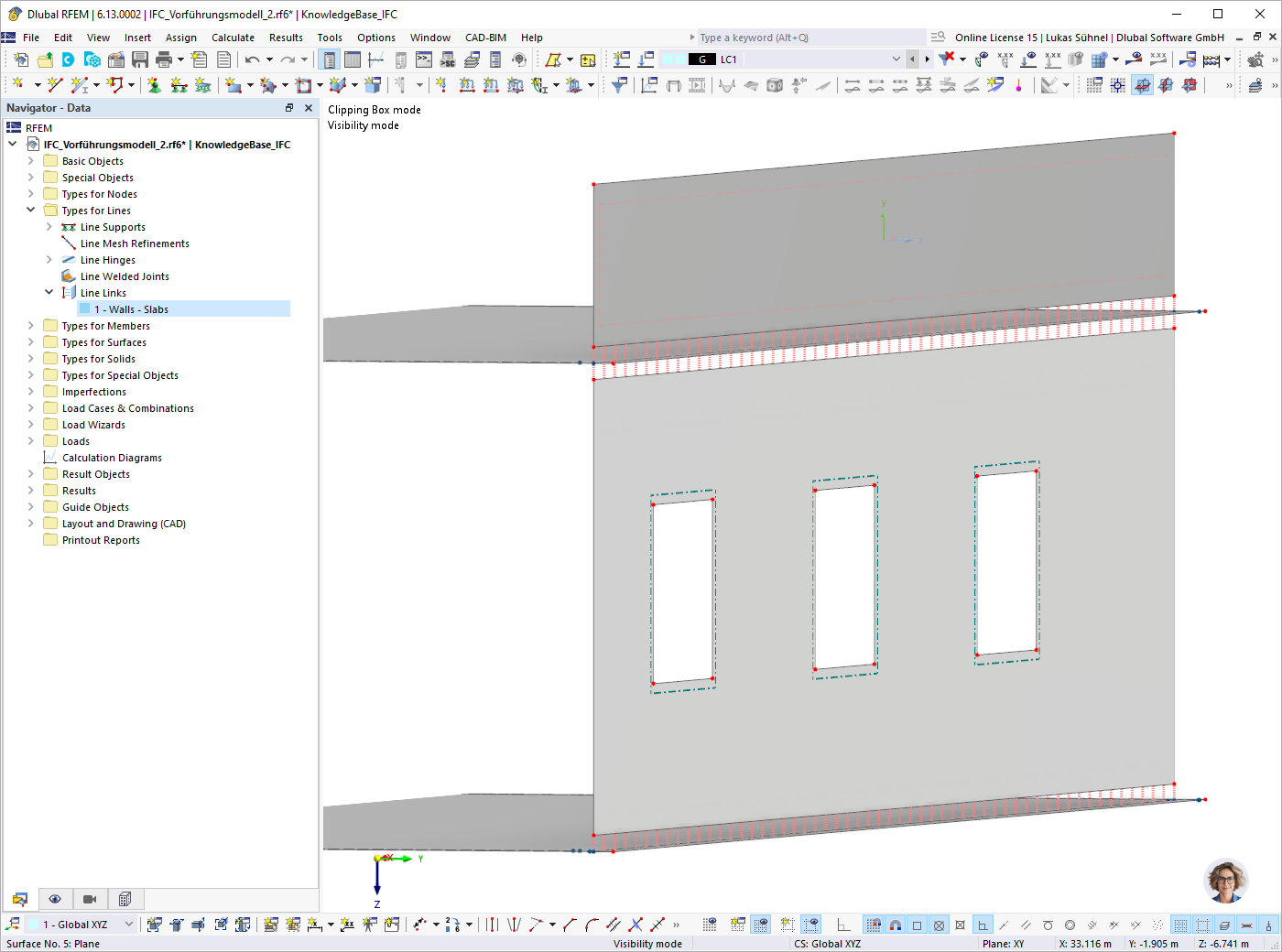Image resolution: width=1282 pixels, height=952 pixels.
Task: Toggle the navigator Display tab eye icon
Action: (x=55, y=899)
